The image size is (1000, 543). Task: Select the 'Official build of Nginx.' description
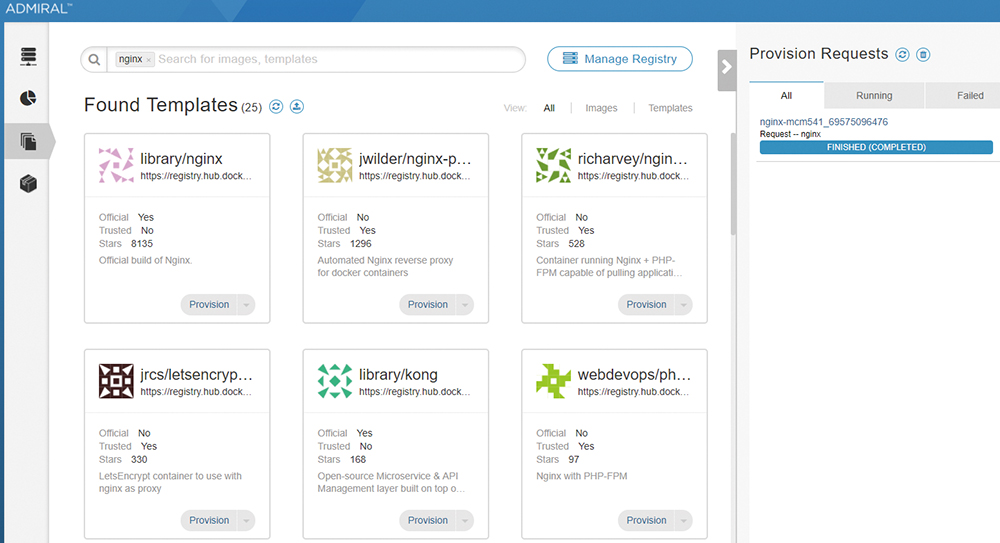[x=145, y=260]
